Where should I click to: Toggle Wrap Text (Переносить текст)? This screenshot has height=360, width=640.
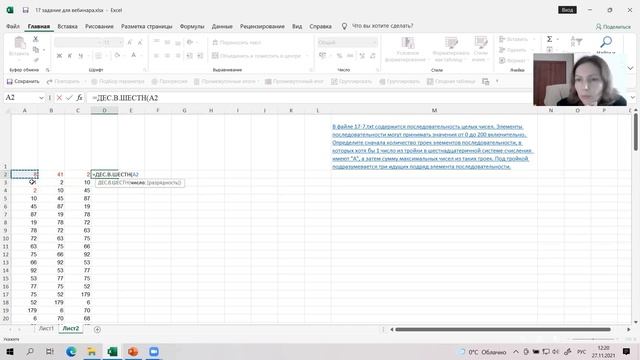pyautogui.click(x=236, y=42)
